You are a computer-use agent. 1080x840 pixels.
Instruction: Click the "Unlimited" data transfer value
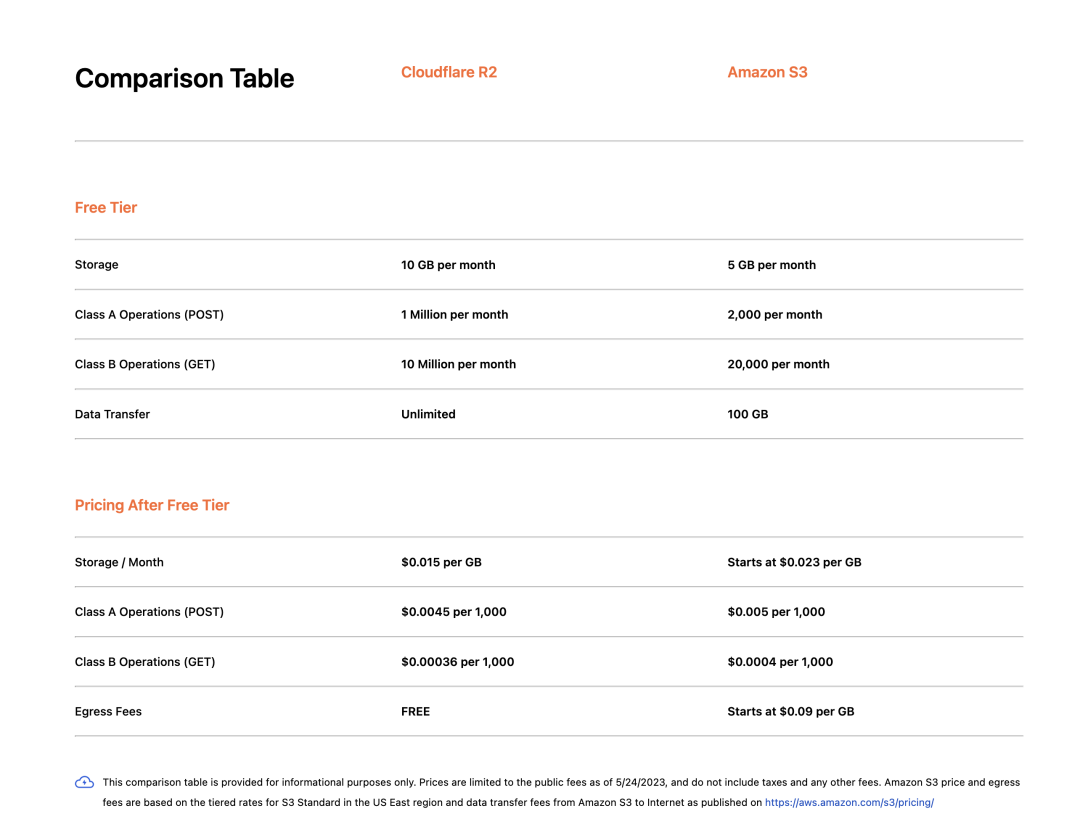point(428,414)
